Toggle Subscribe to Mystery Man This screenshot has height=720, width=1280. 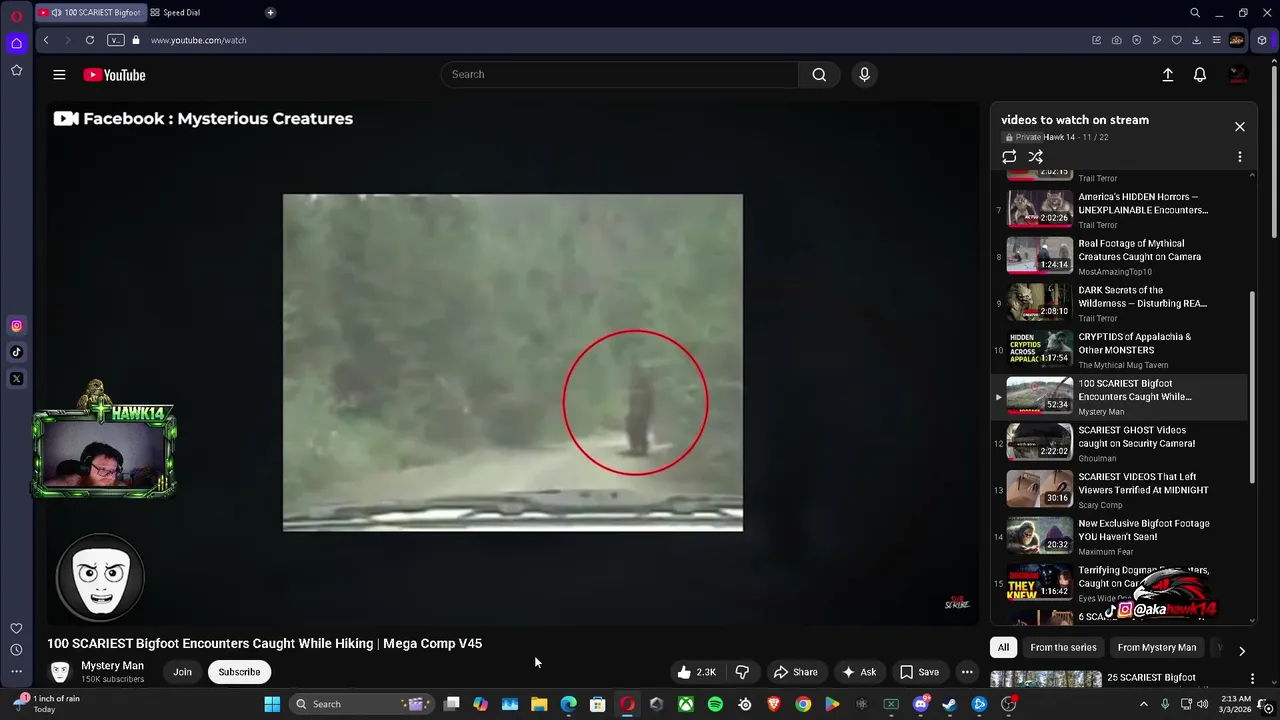tap(239, 672)
